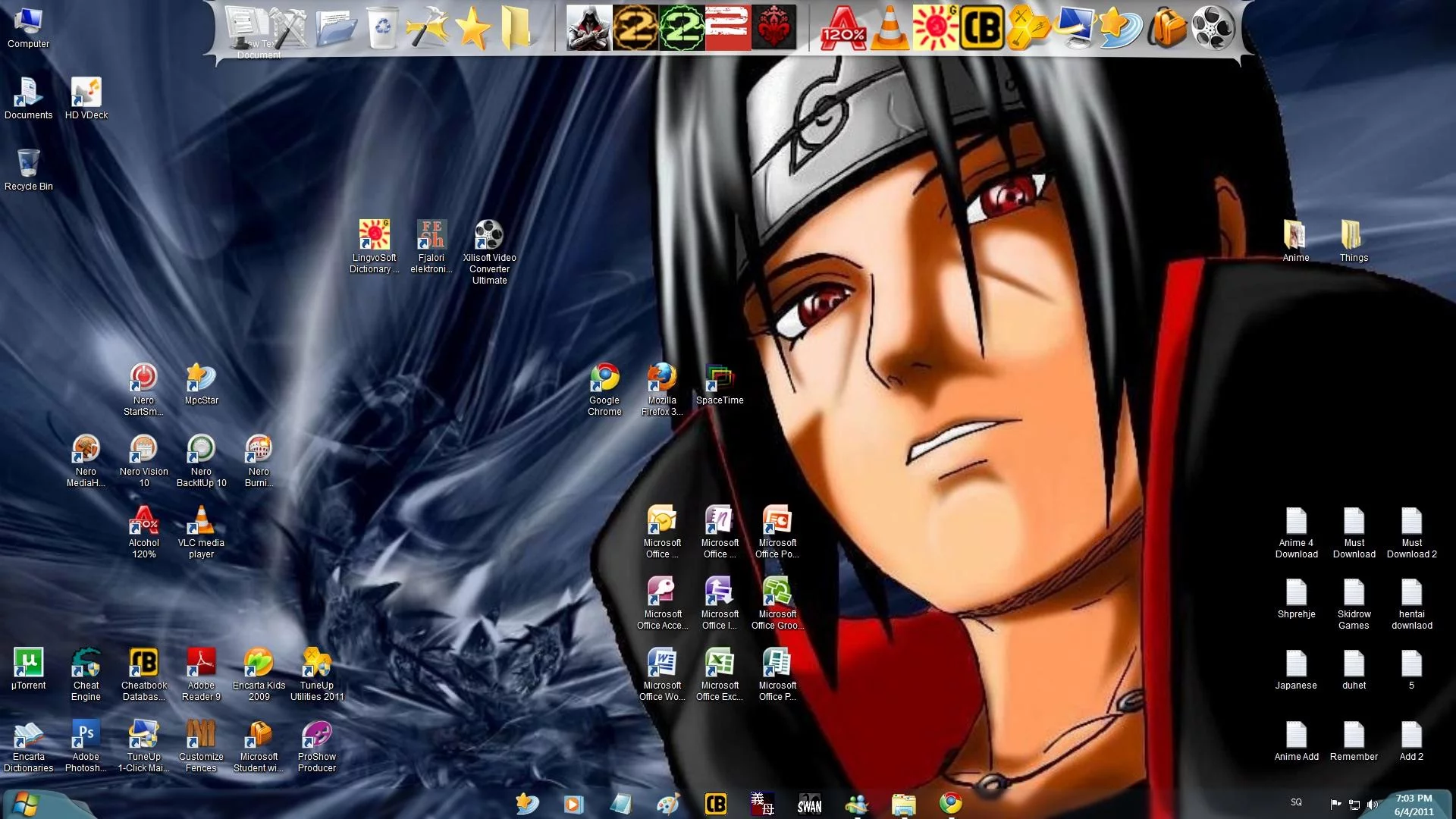Open Microsoft Office Word shortcut
Screen dimensions: 1456x819
(x=662, y=674)
